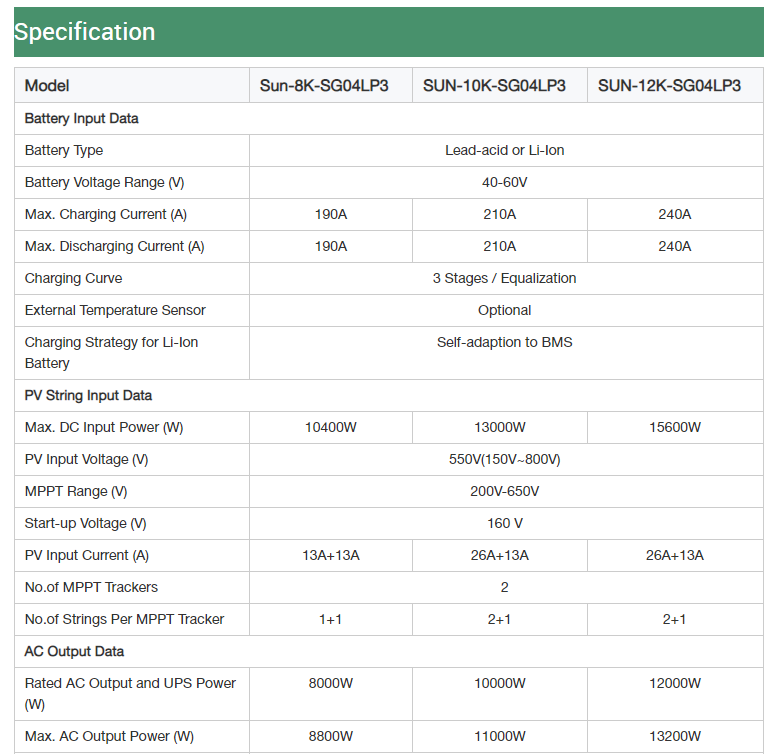Click the PV String Input Data section row
779x754 pixels.
(389, 395)
